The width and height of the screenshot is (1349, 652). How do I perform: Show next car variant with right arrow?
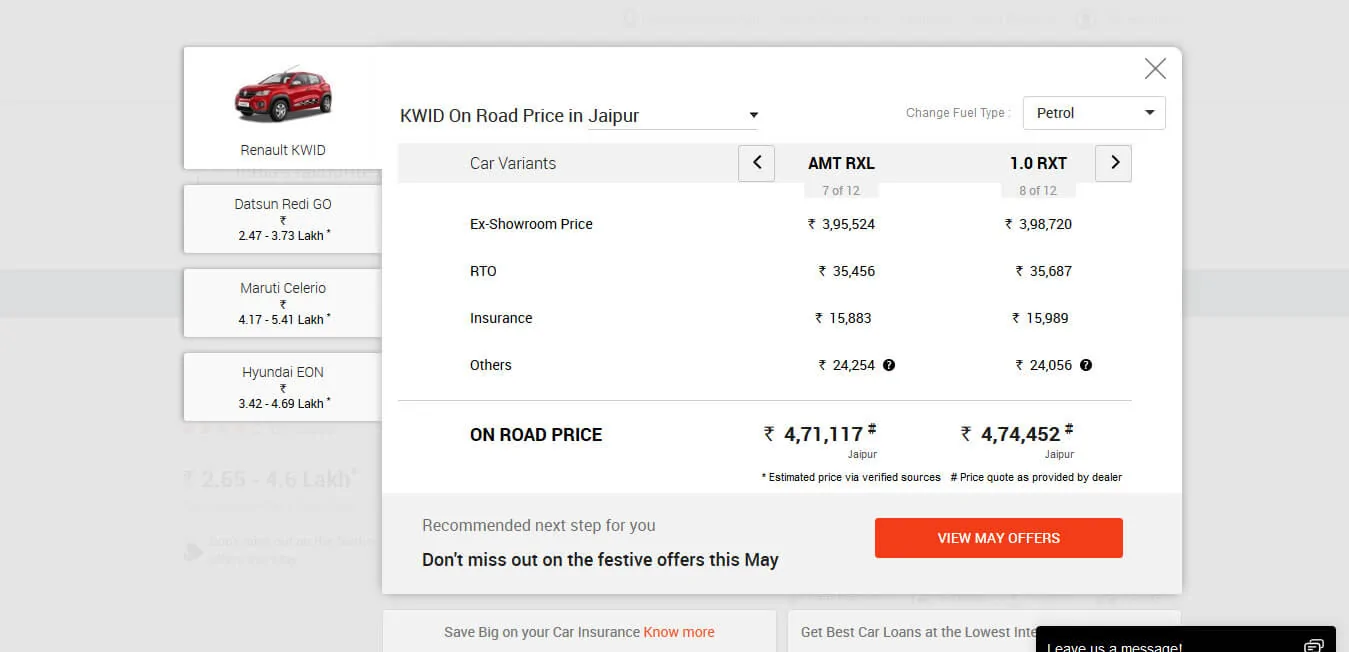point(1114,163)
